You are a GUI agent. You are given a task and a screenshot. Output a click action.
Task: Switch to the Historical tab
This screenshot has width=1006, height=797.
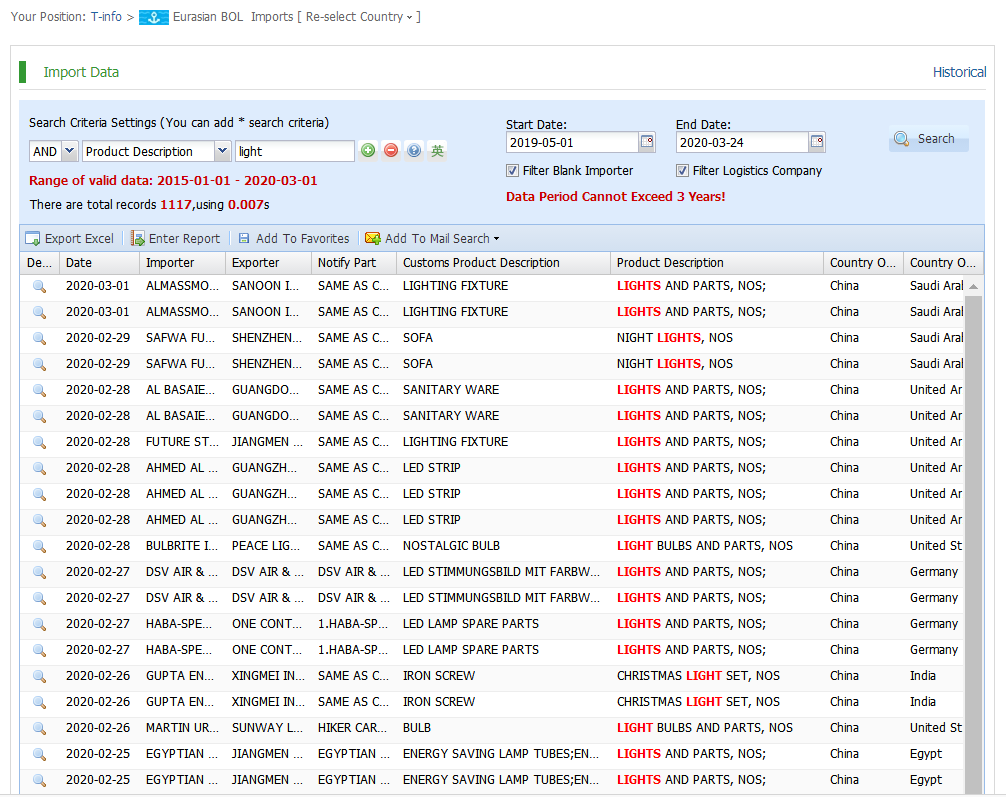pyautogui.click(x=959, y=72)
